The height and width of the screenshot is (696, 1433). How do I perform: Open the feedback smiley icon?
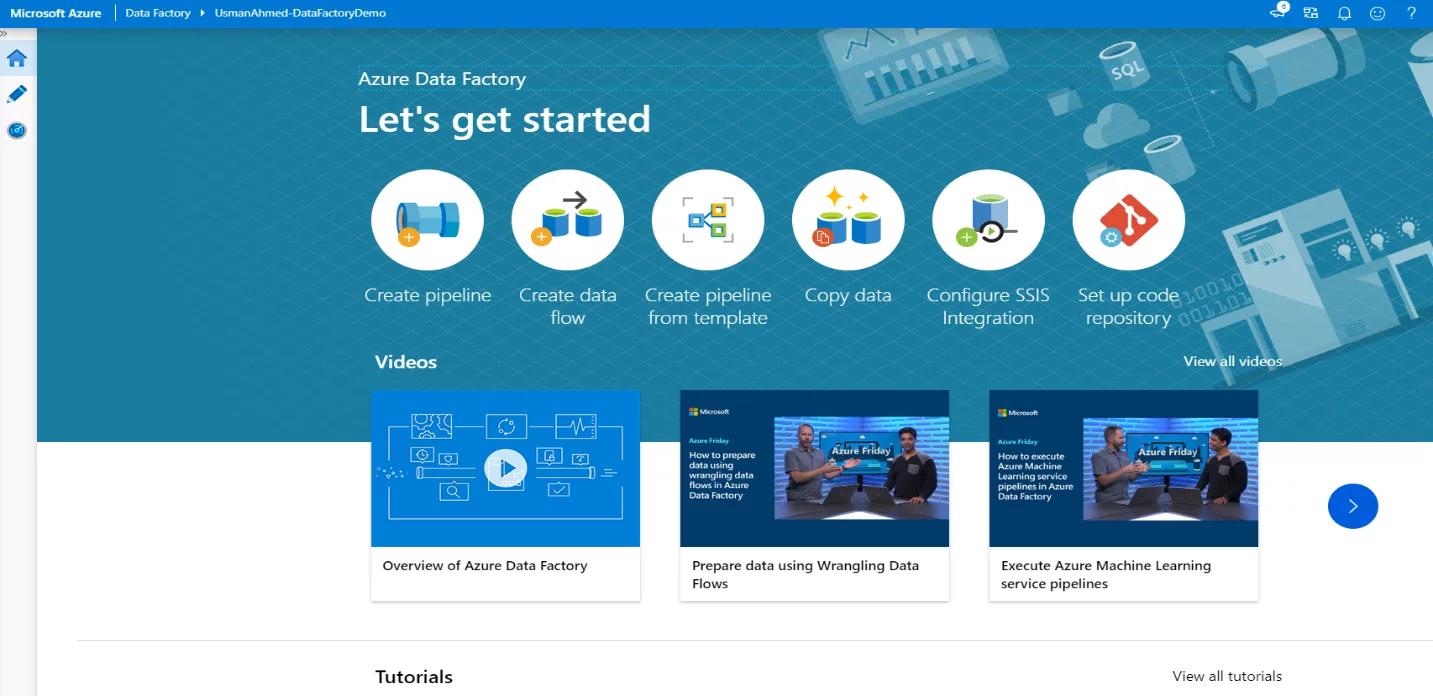pos(1378,13)
